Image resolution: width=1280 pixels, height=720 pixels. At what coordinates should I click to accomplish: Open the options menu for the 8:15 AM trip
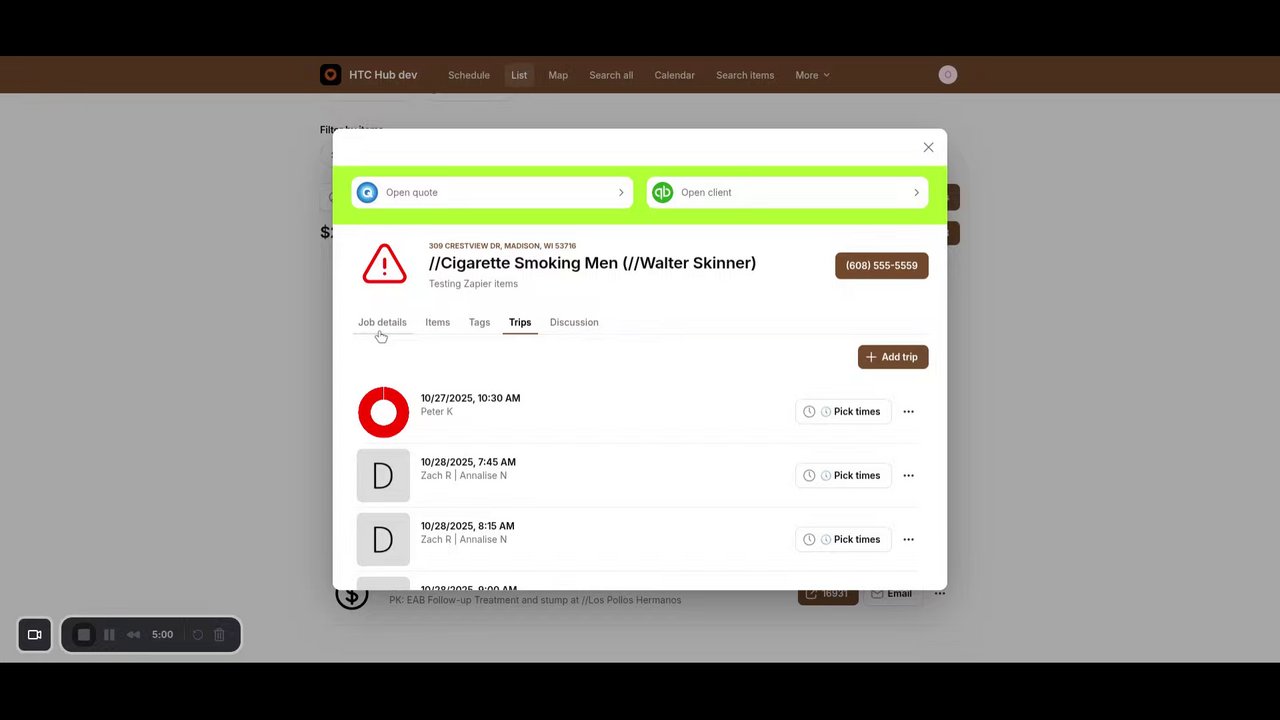tap(908, 540)
